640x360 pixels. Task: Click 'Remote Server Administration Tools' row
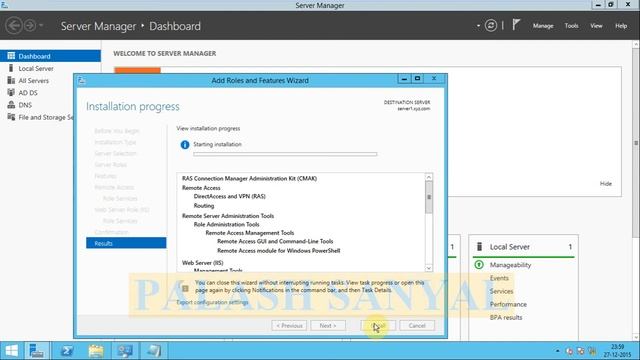(228, 216)
